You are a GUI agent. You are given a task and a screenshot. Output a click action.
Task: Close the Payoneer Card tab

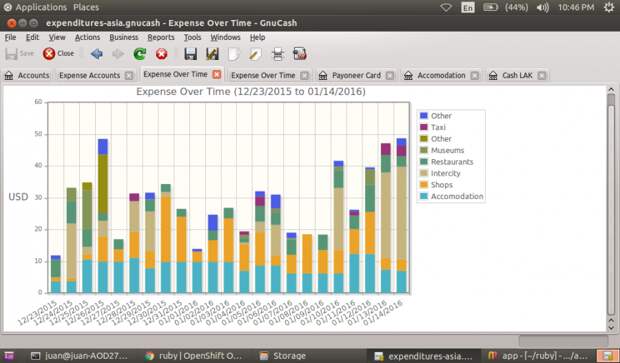[x=390, y=76]
